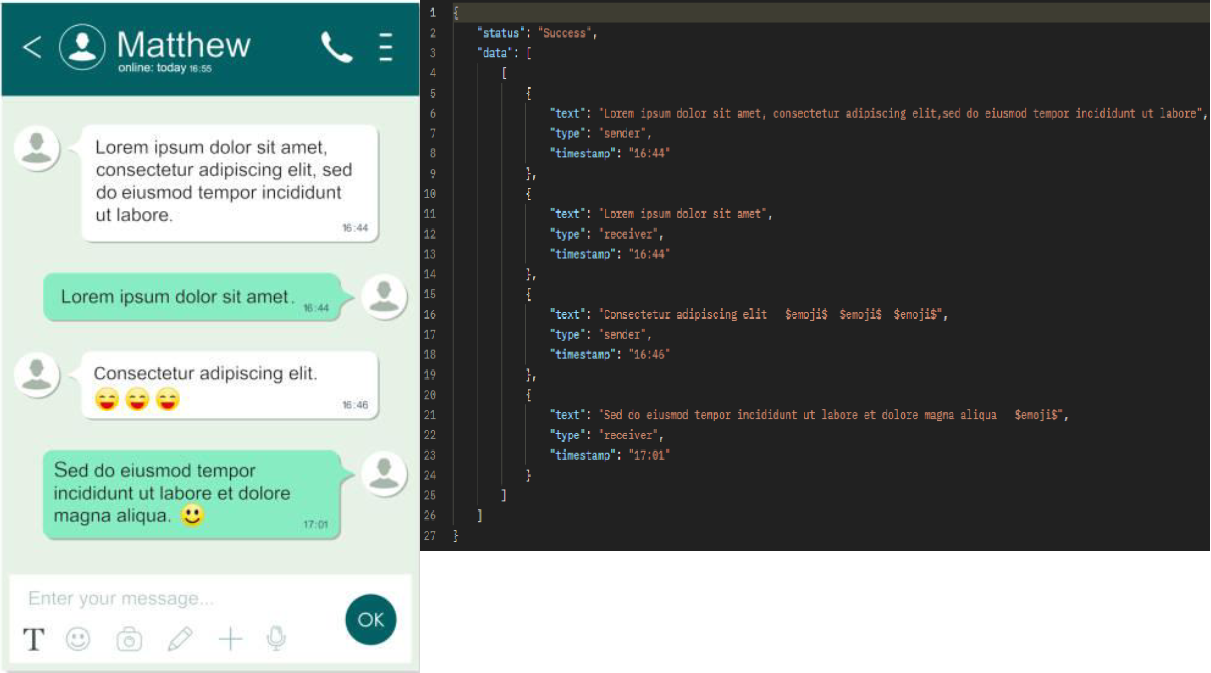
Task: Open the emoji picker below message field
Action: click(x=78, y=639)
